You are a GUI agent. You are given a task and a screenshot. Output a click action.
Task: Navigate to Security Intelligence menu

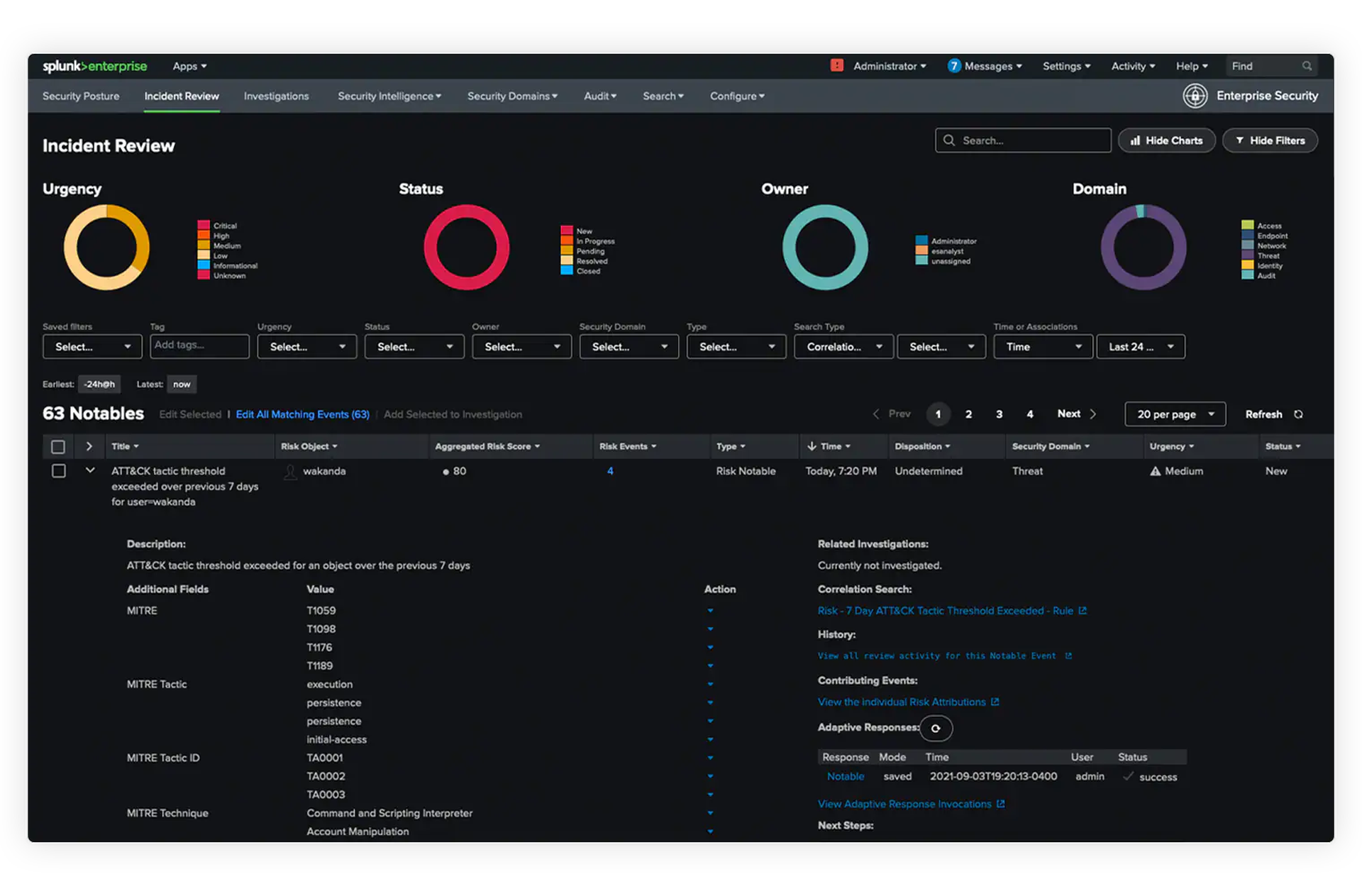coord(389,95)
